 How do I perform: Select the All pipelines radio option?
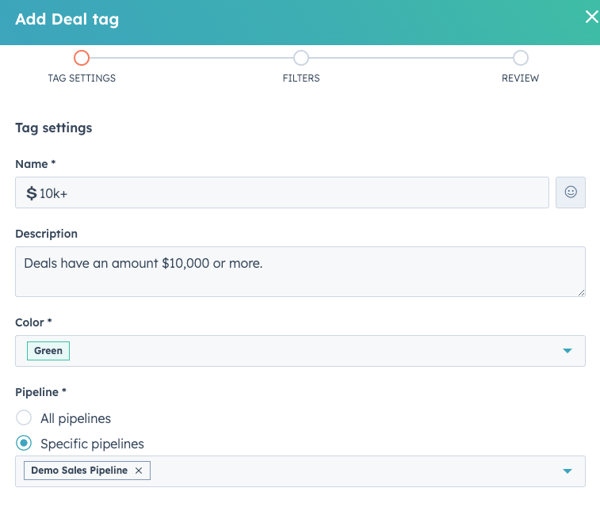click(x=24, y=417)
